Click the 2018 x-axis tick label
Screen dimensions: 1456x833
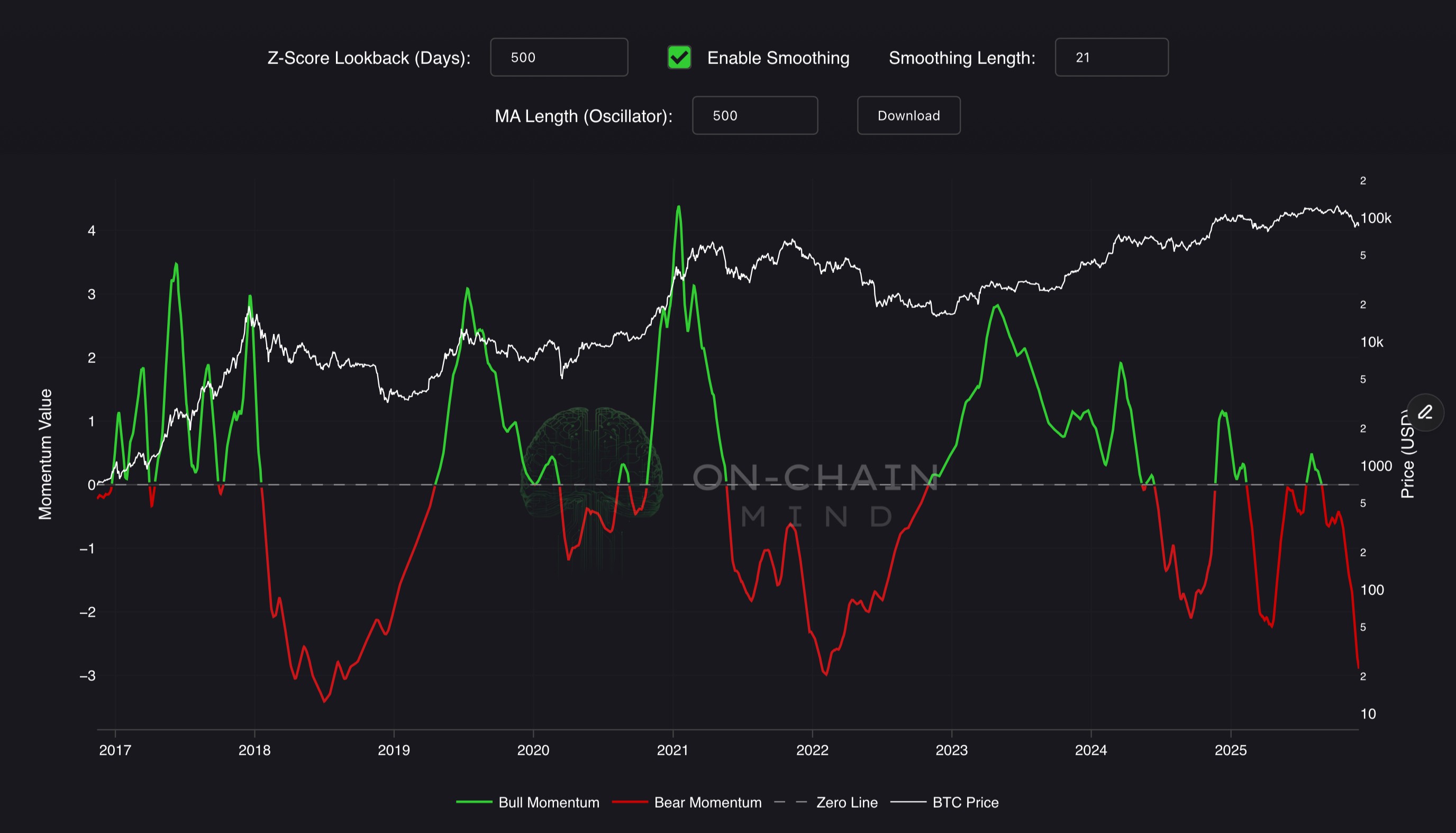254,750
